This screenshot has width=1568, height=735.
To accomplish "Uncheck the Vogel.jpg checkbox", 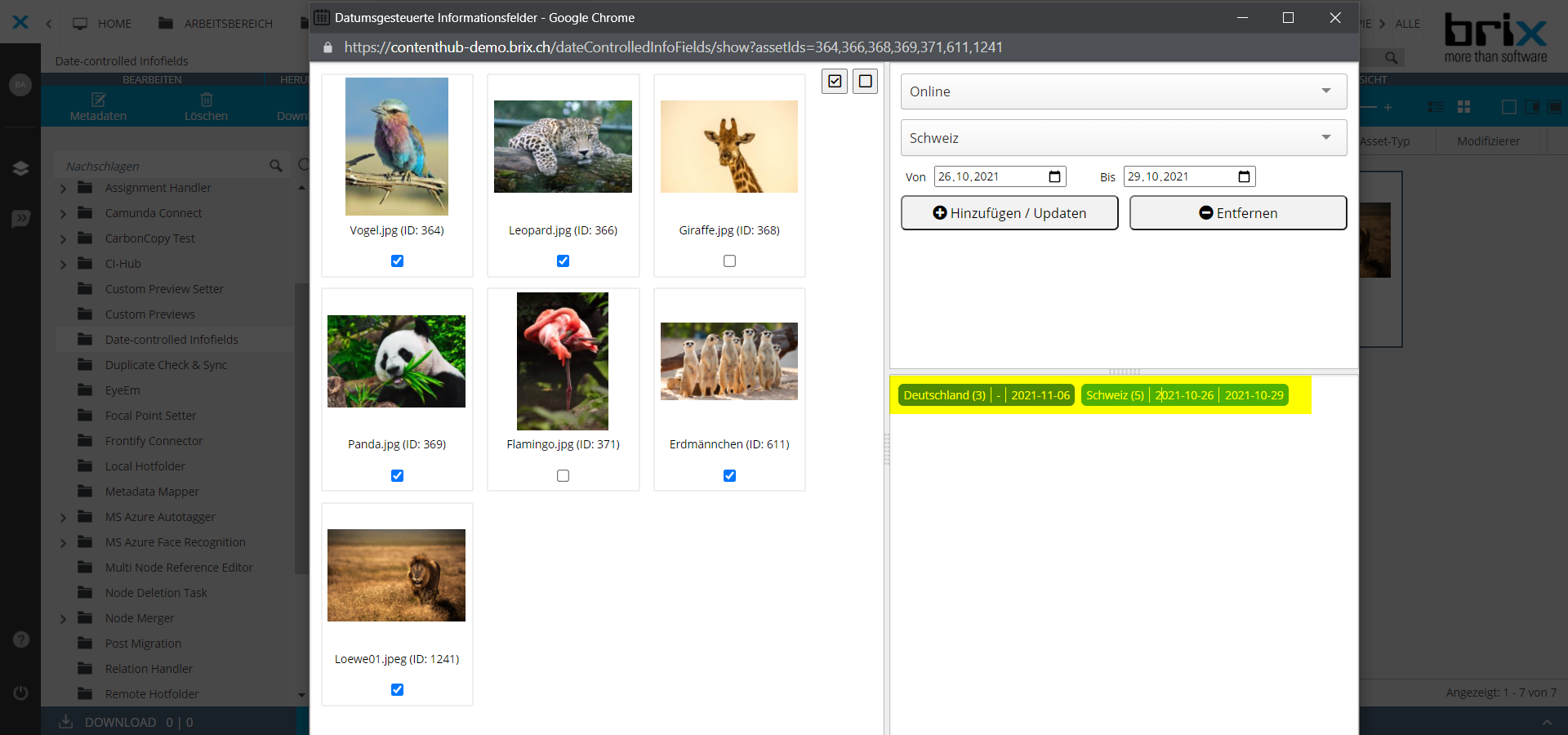I will pos(397,261).
